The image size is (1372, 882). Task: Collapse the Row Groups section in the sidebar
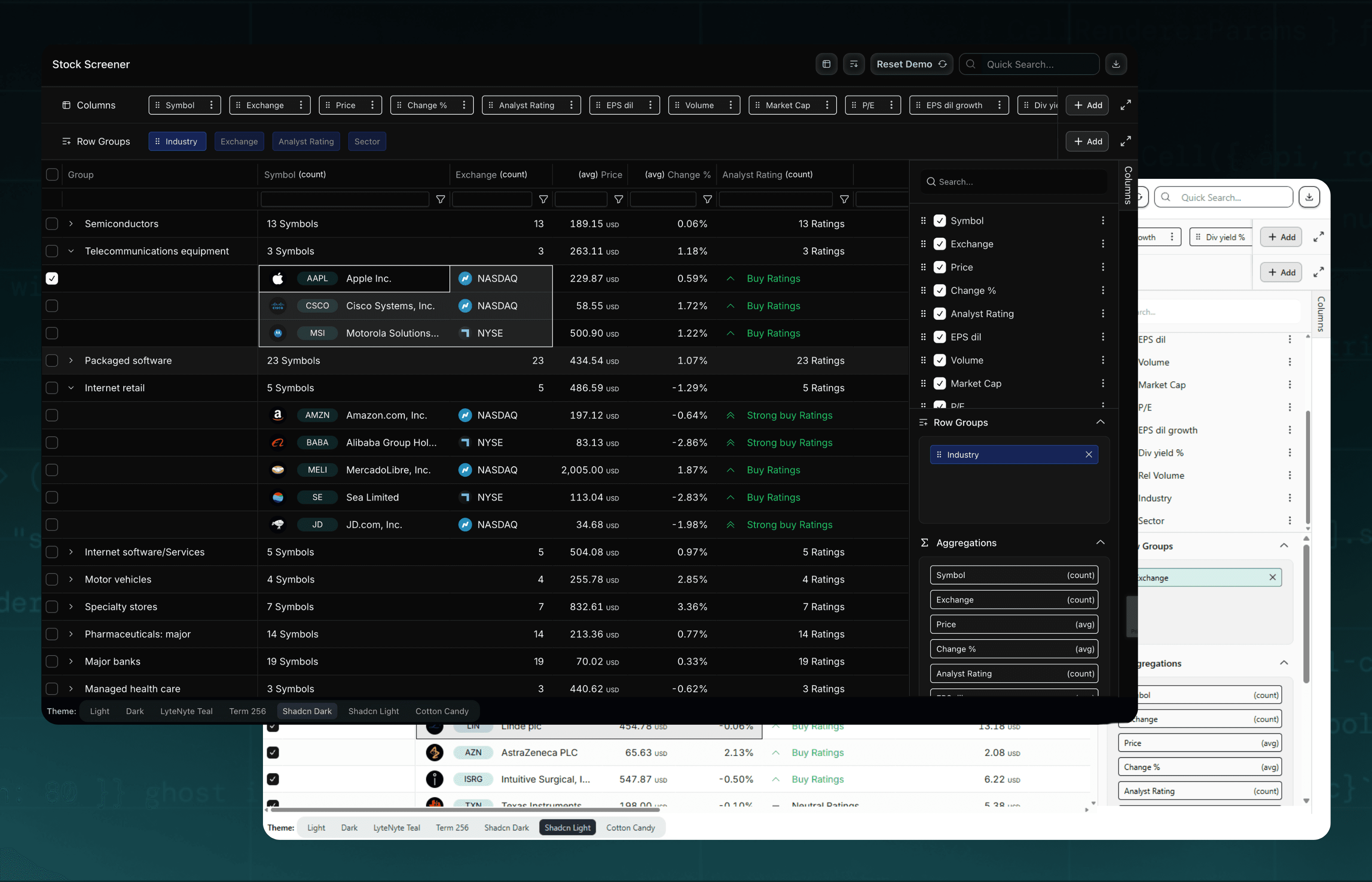pyautogui.click(x=1101, y=422)
